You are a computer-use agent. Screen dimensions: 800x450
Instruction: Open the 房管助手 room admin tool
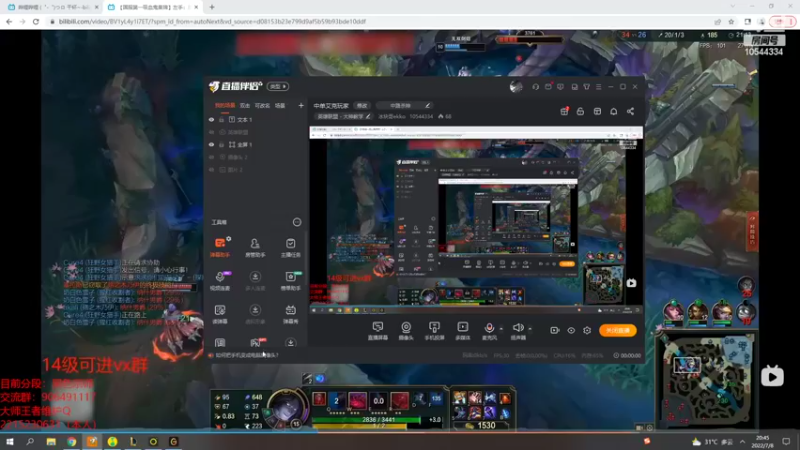(255, 247)
